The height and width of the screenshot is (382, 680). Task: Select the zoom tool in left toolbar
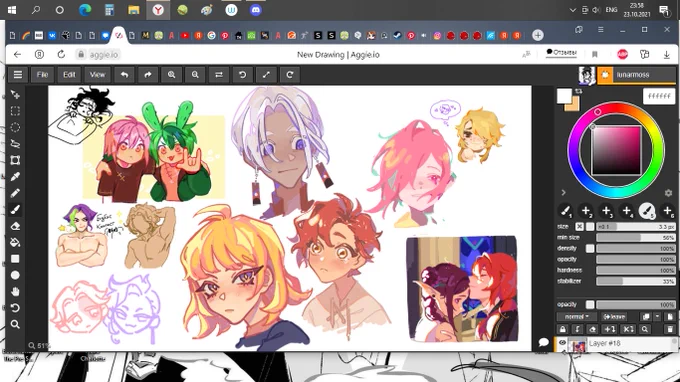[x=15, y=324]
